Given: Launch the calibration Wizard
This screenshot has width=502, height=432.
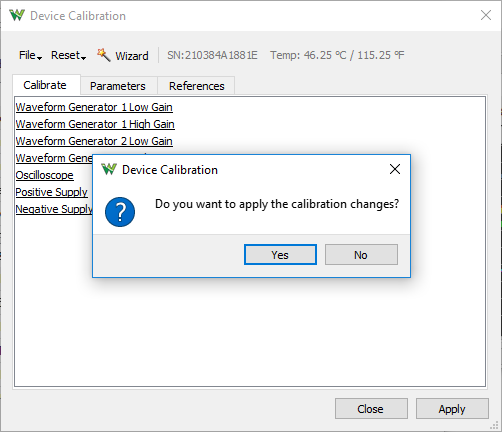Looking at the screenshot, I should (x=123, y=55).
